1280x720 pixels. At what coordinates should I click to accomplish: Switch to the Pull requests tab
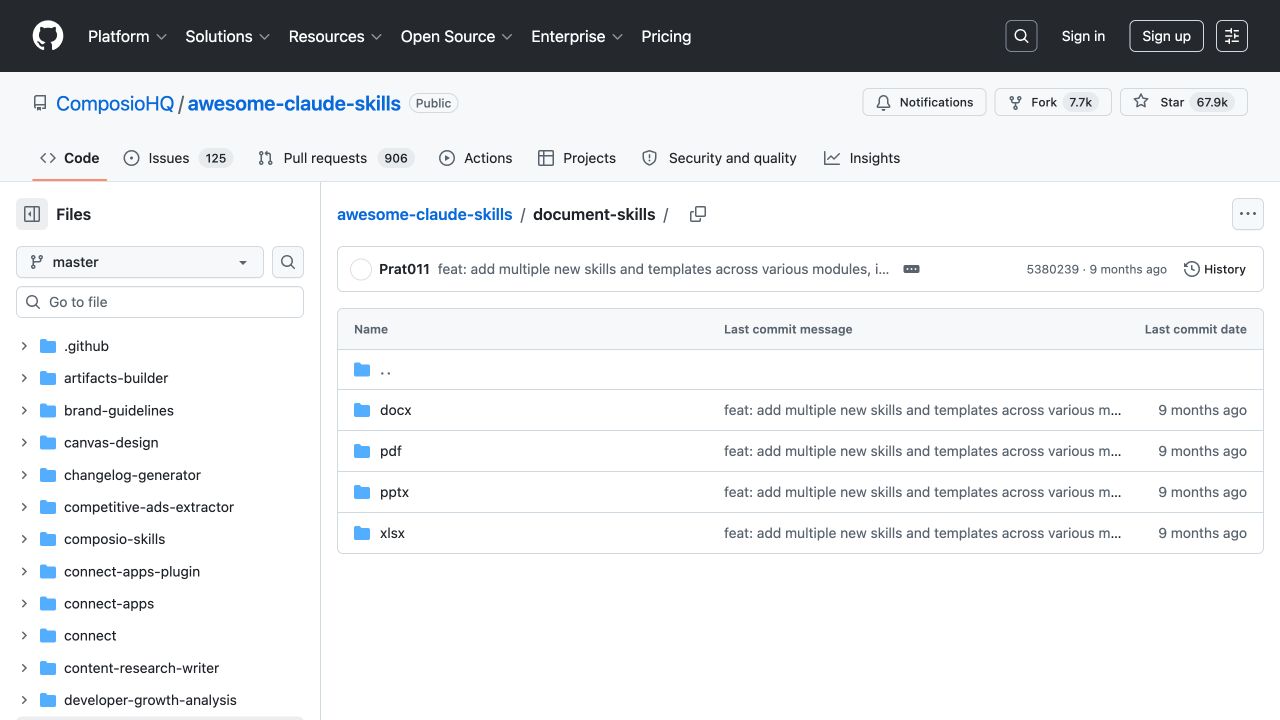pyautogui.click(x=336, y=158)
